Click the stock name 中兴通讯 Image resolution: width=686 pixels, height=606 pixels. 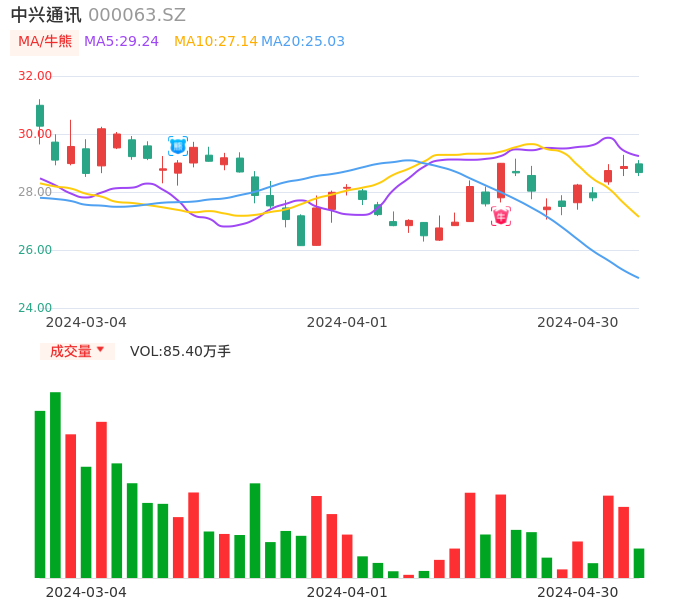click(46, 15)
